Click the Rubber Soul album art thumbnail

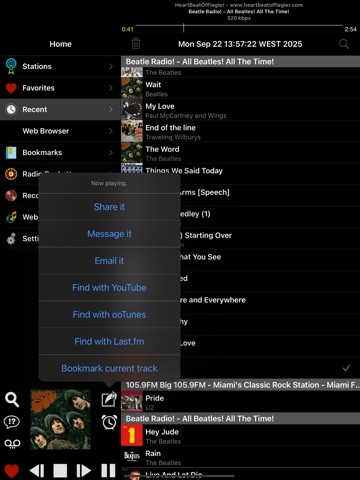[x=60, y=419]
